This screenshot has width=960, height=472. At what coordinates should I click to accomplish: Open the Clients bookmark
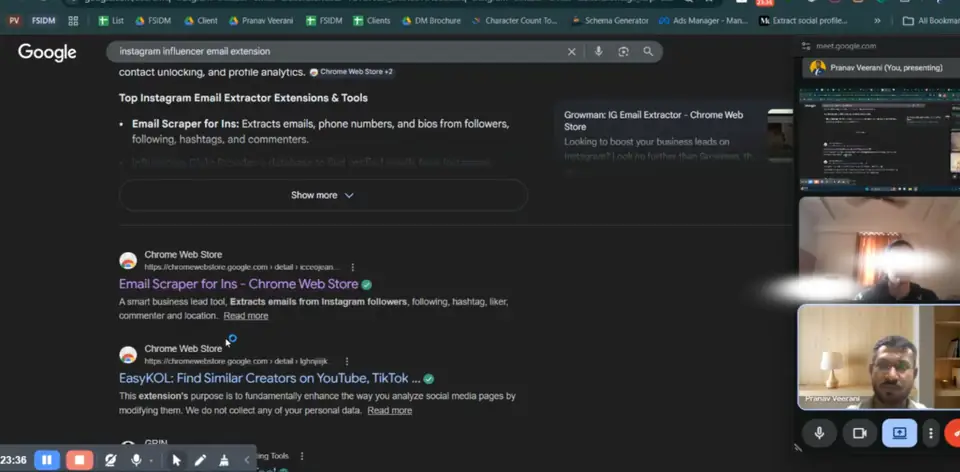(372, 21)
